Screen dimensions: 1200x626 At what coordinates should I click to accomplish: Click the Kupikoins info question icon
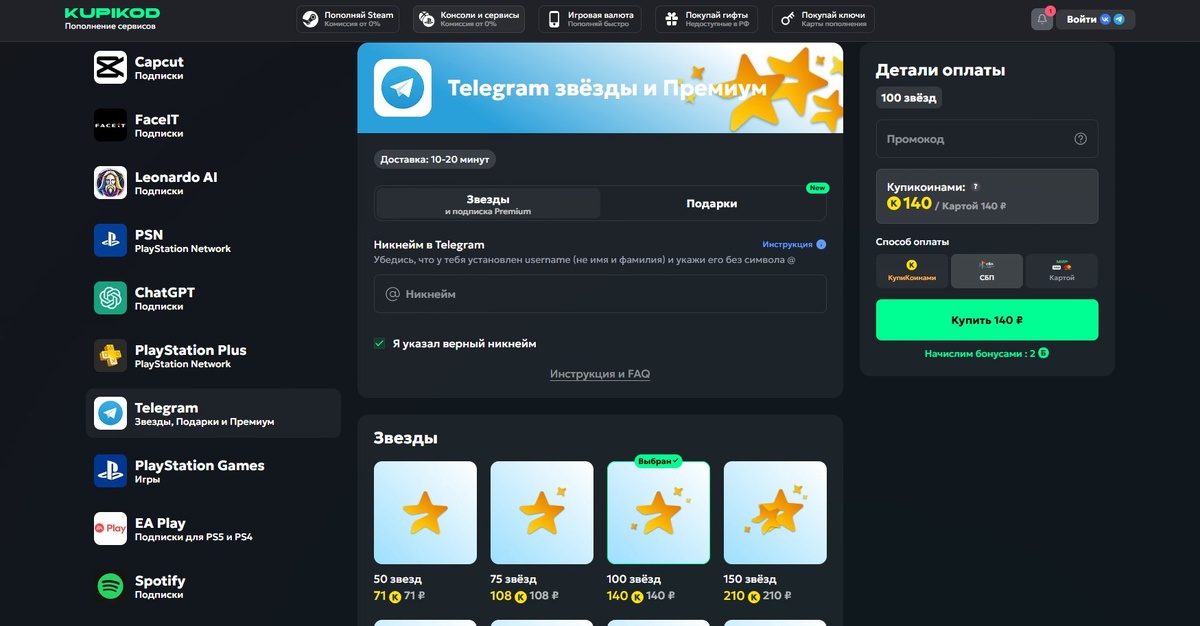coord(975,187)
